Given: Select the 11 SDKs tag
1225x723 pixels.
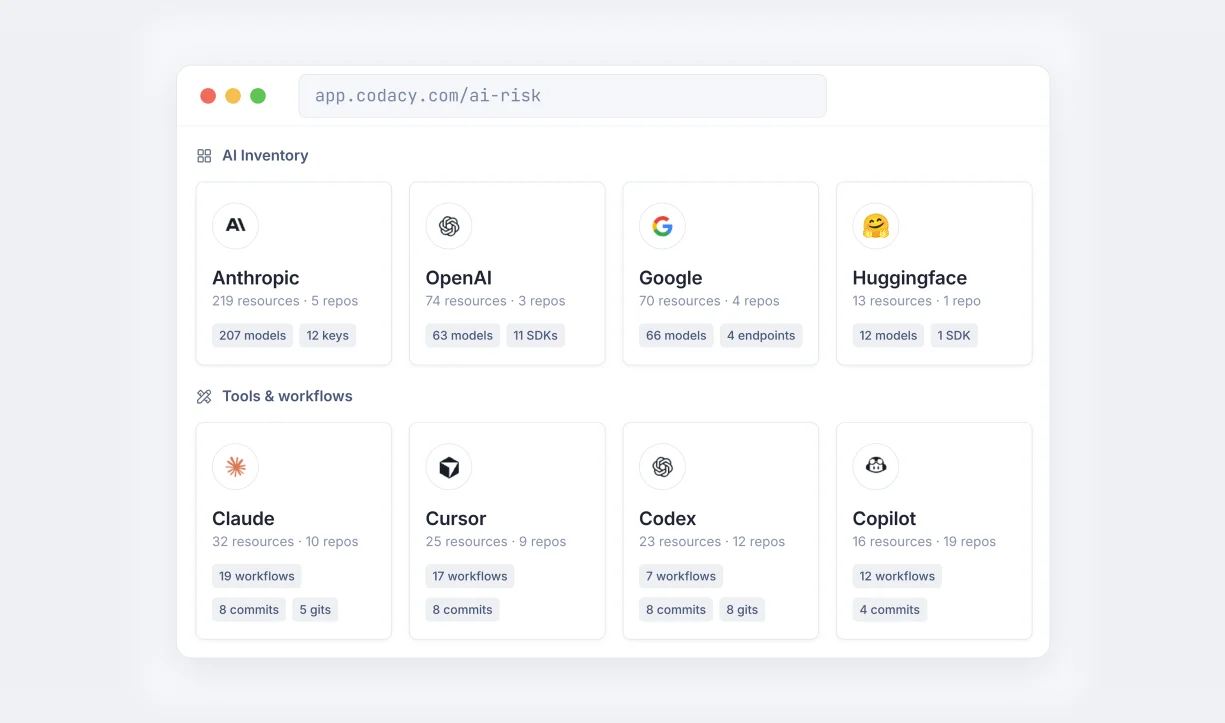Looking at the screenshot, I should (536, 336).
